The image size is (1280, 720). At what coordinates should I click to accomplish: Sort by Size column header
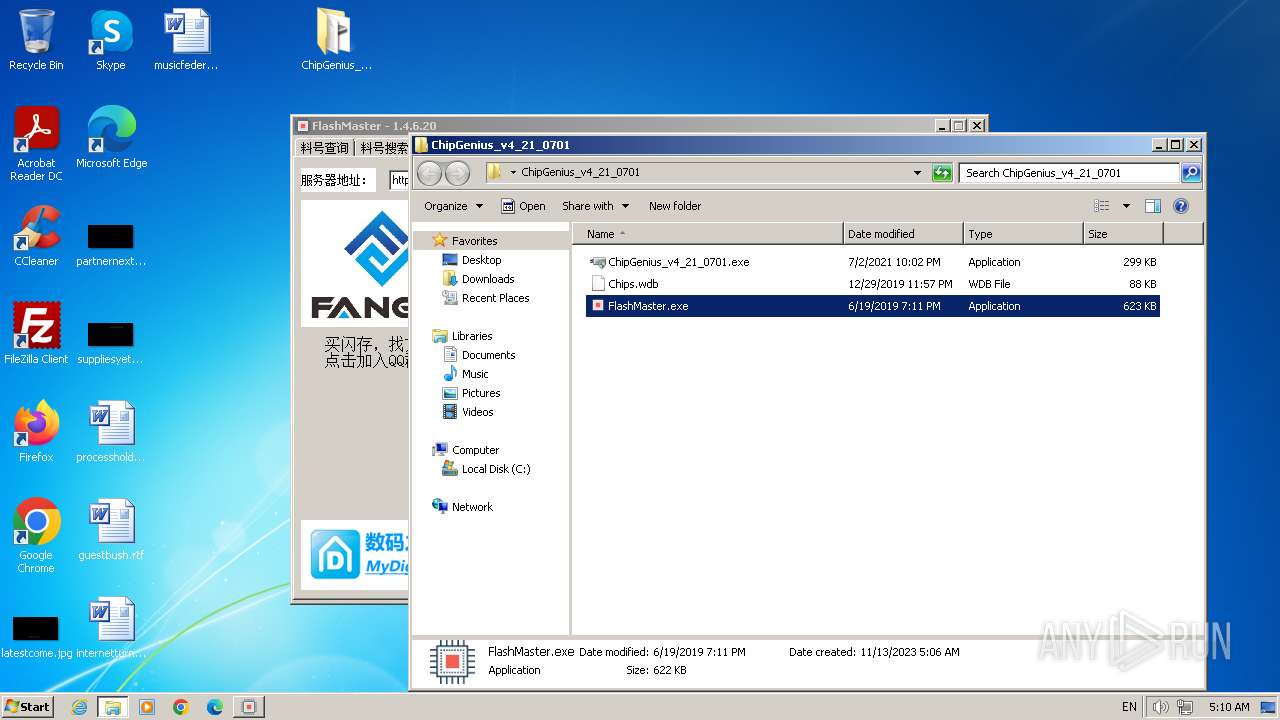click(1123, 234)
